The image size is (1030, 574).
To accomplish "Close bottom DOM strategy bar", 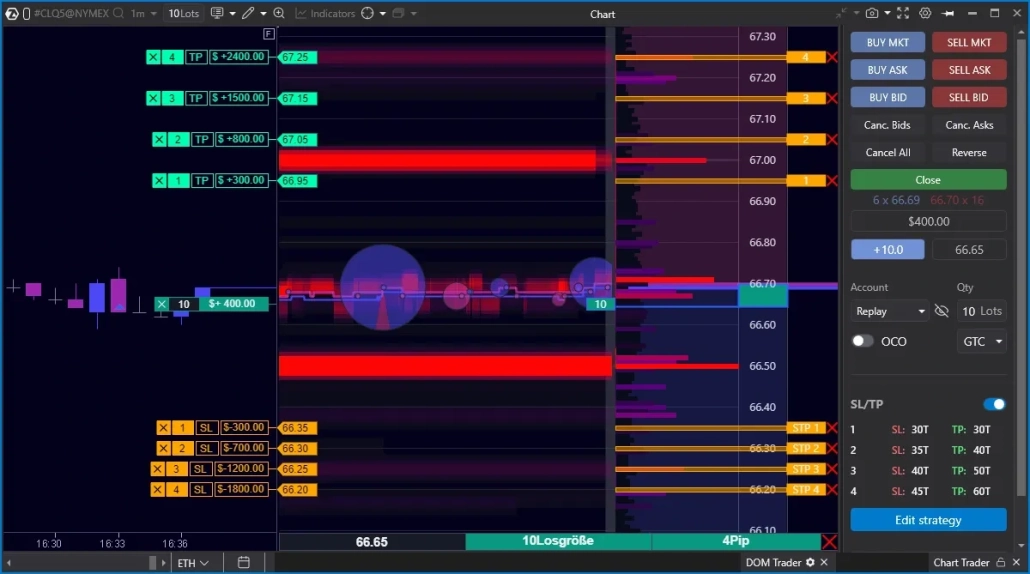I will [x=830, y=542].
